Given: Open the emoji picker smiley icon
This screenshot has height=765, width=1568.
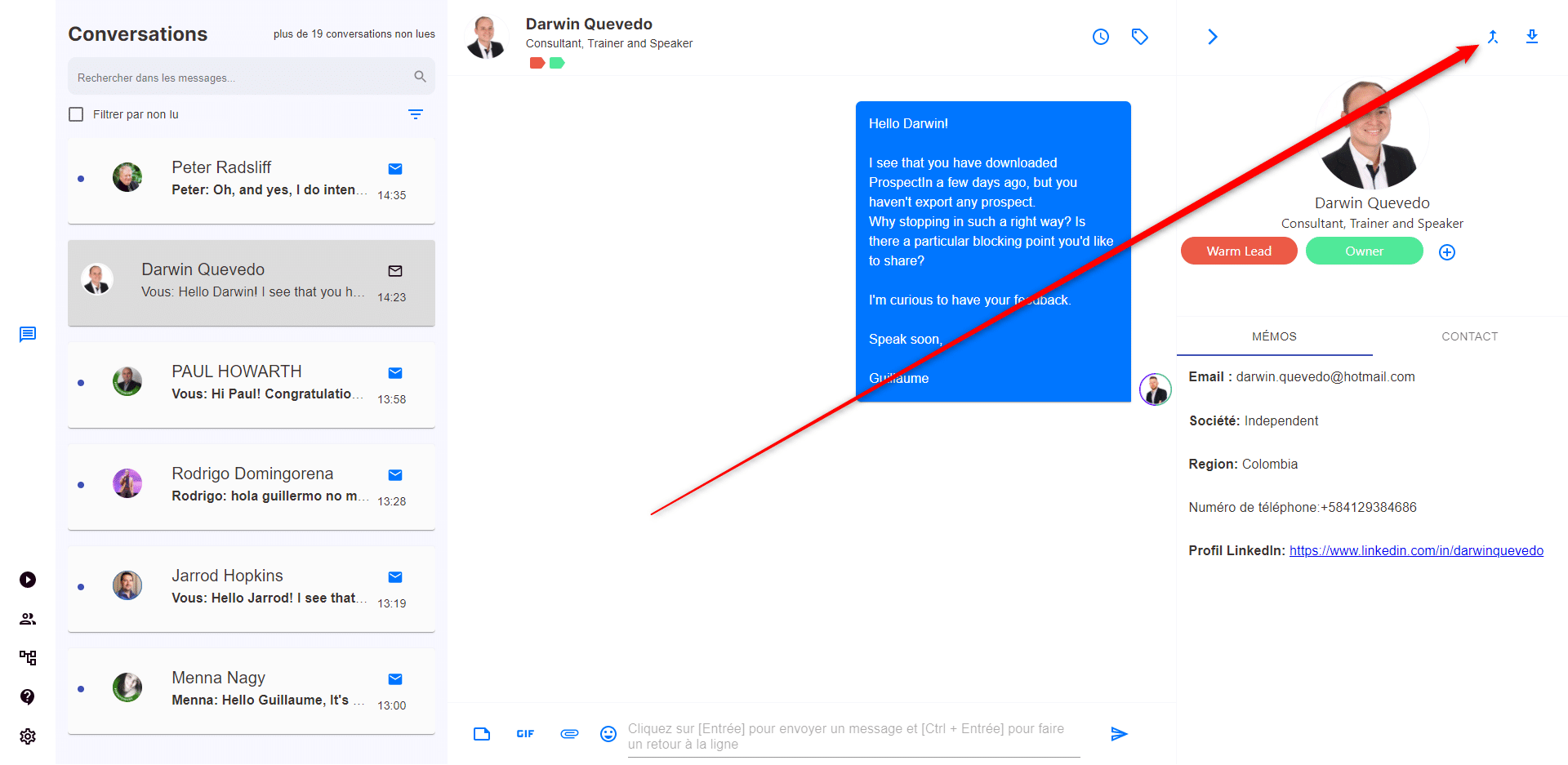Looking at the screenshot, I should [x=608, y=734].
